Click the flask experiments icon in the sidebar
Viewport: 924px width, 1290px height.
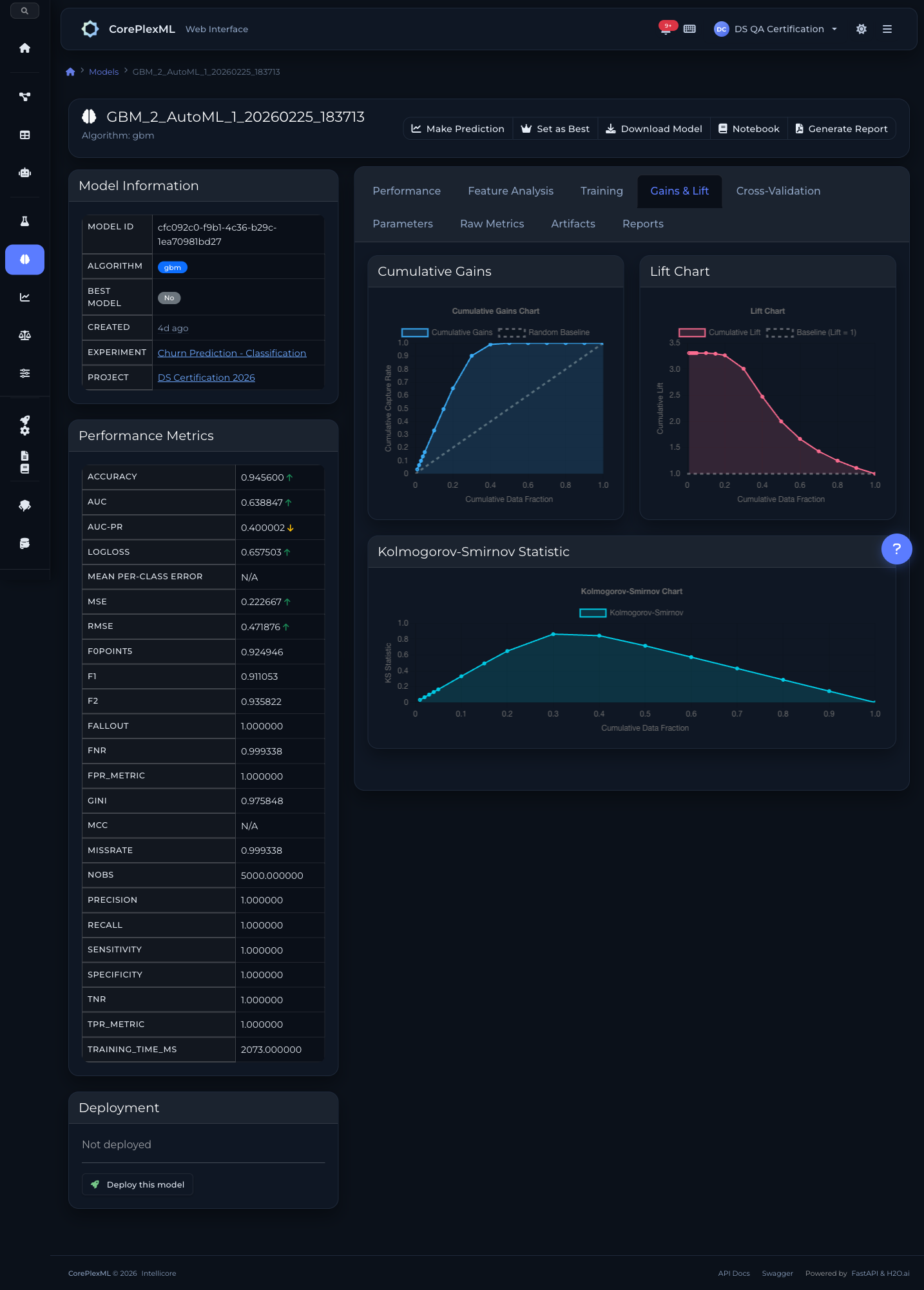pos(24,221)
